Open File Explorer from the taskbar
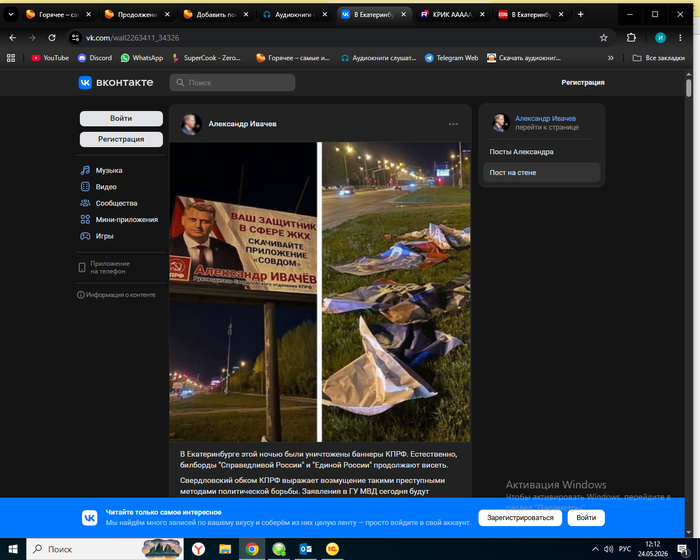Screen dimensions: 700x560 click(x=225, y=549)
